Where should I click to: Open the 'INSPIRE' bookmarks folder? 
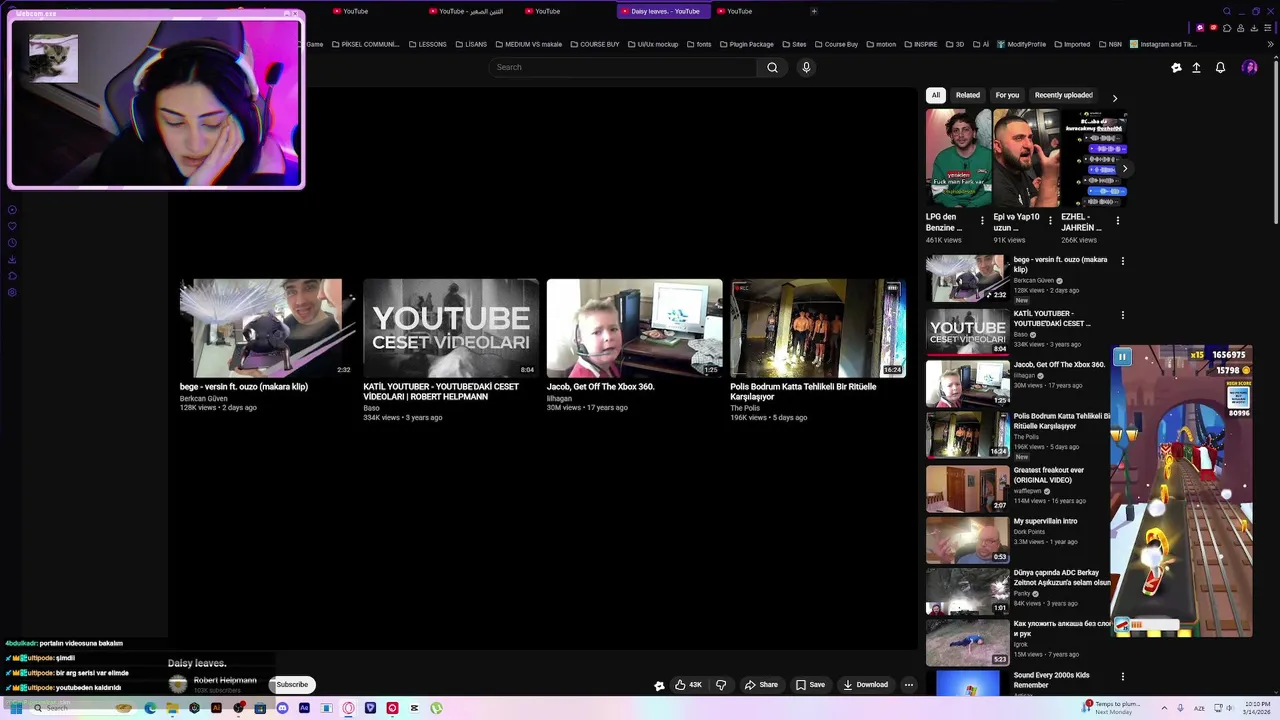[x=920, y=44]
